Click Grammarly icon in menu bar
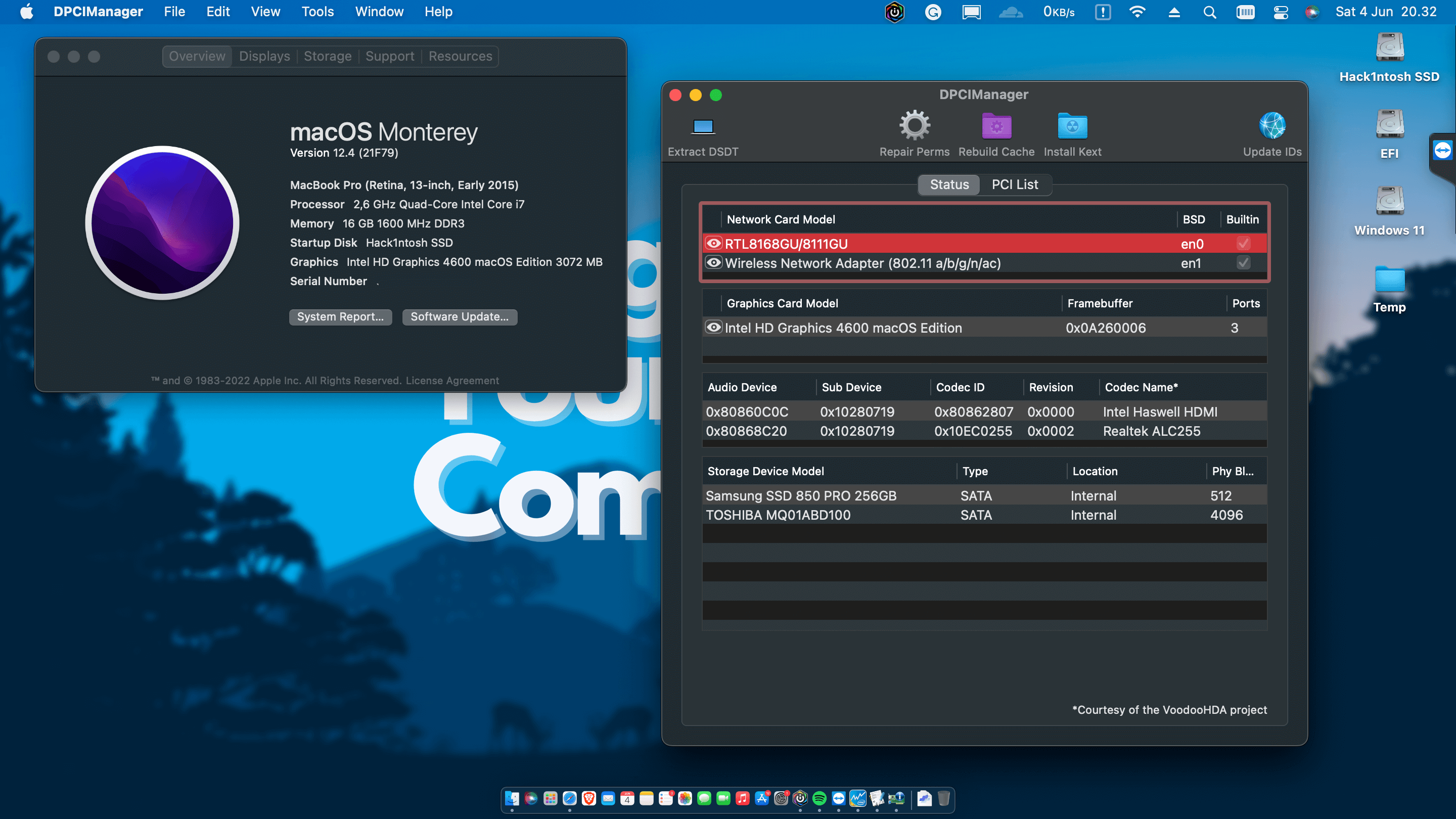1456x819 pixels. (x=933, y=12)
